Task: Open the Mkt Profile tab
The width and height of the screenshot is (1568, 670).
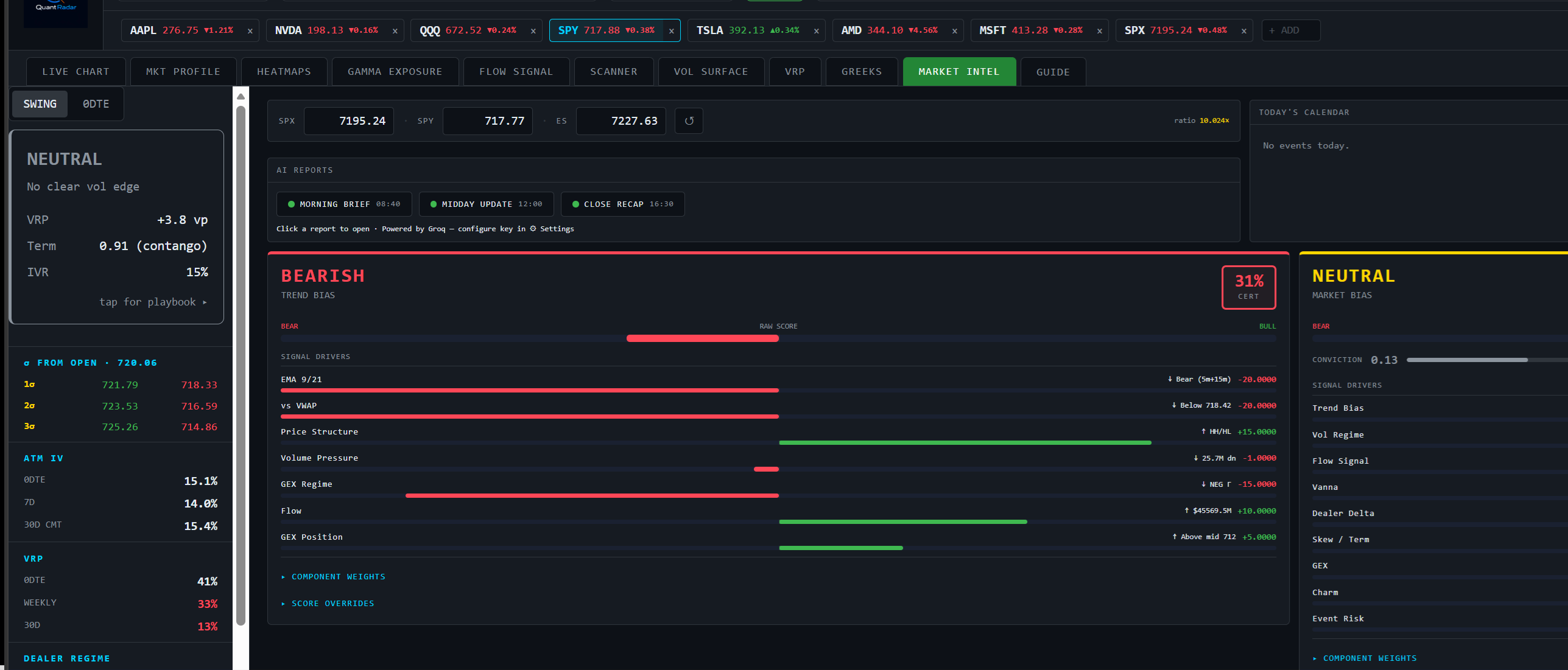Action: tap(183, 72)
